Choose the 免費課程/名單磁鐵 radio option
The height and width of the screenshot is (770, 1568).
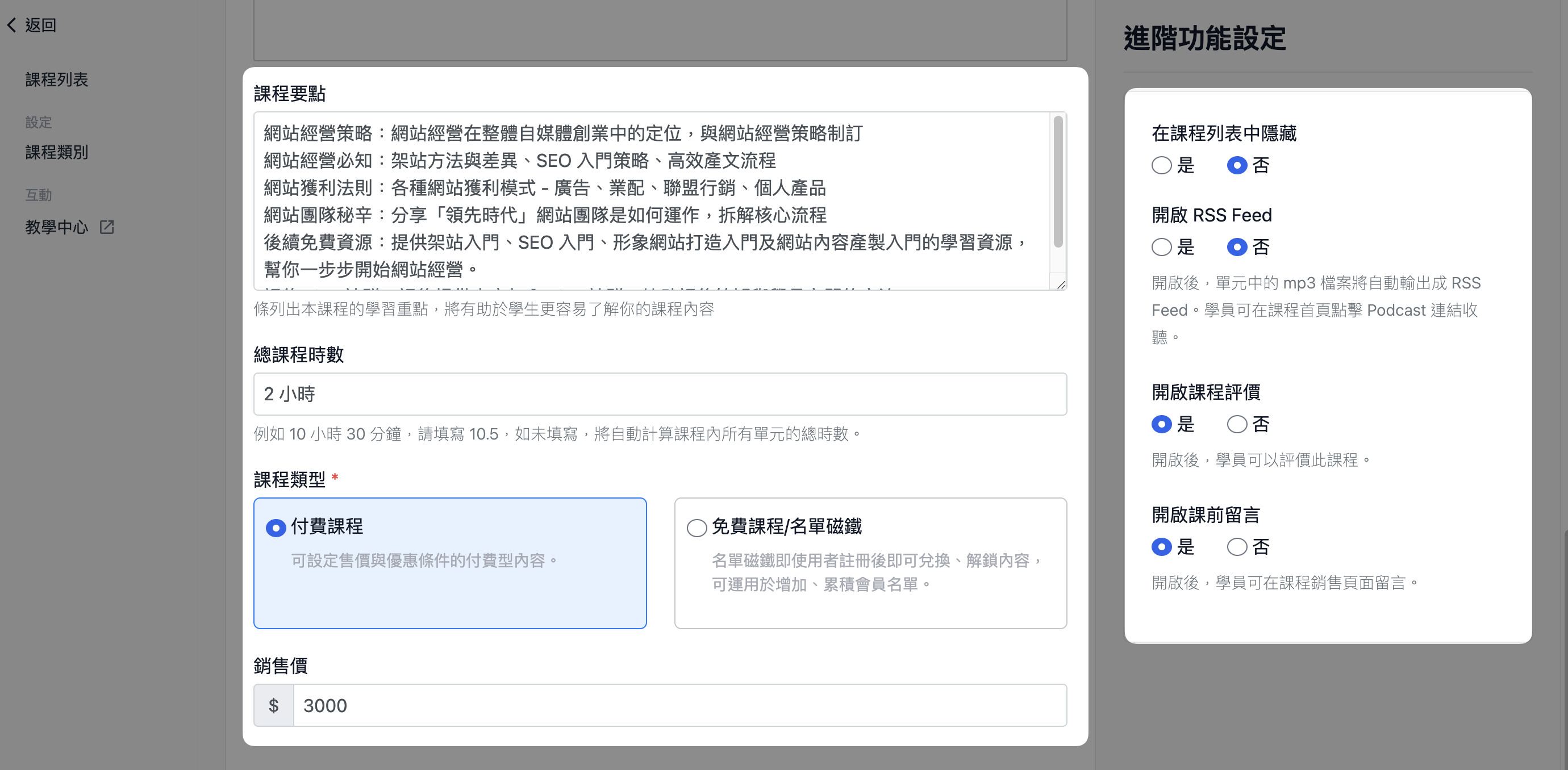[697, 528]
